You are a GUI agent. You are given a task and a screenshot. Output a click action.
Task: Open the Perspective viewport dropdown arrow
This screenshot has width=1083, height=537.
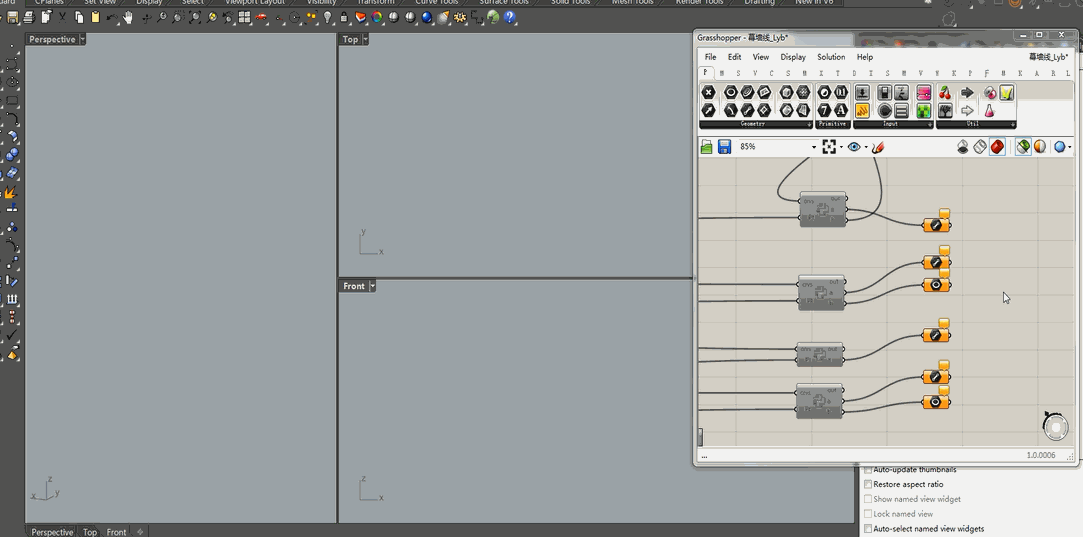pos(82,39)
